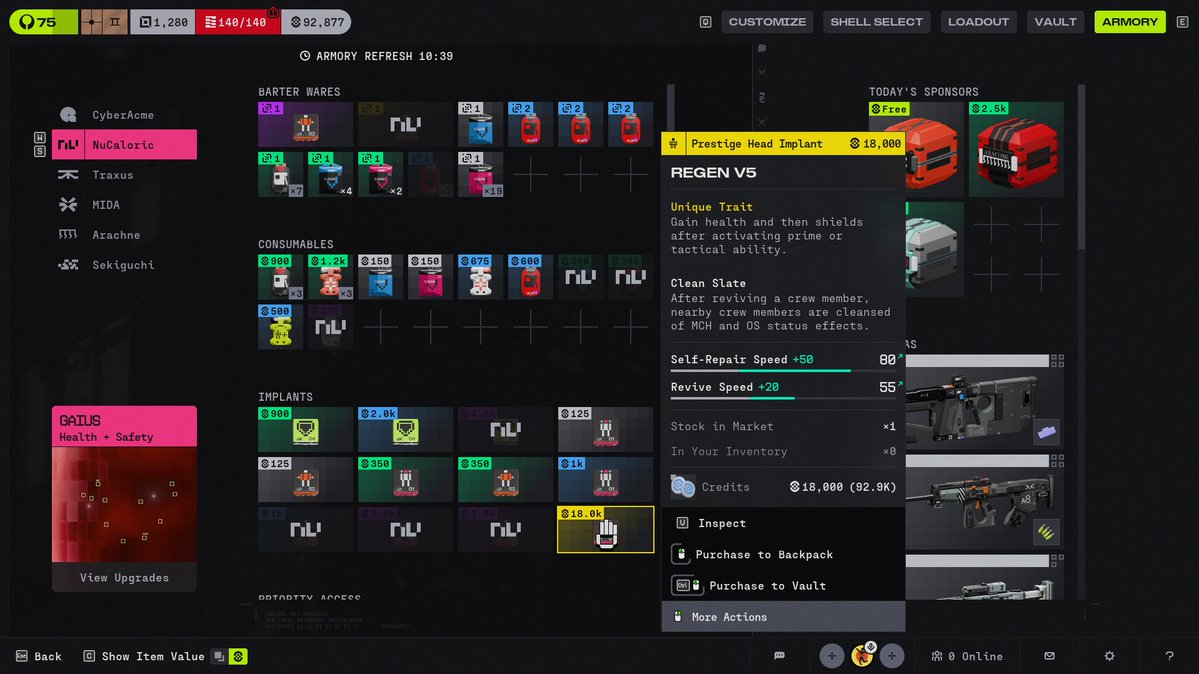Switch to SHELL SELECT tab

[876, 21]
